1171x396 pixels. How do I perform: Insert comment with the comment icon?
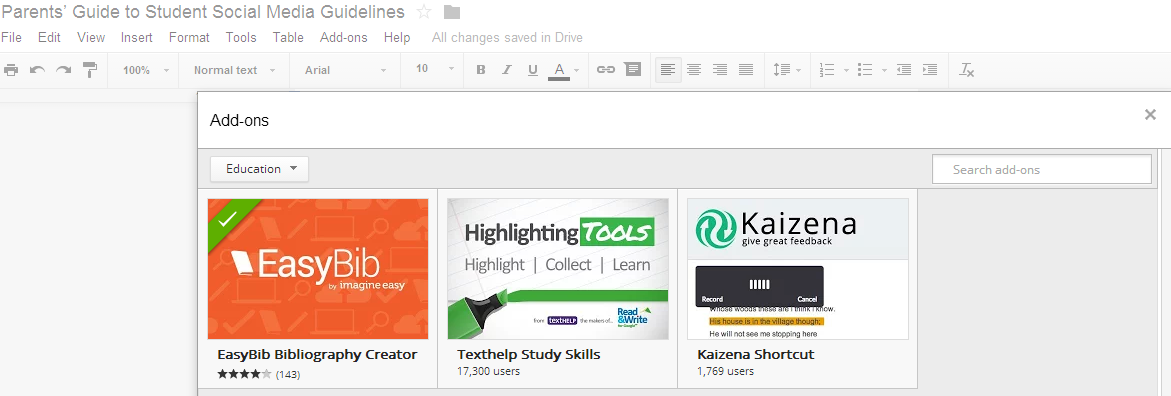633,69
